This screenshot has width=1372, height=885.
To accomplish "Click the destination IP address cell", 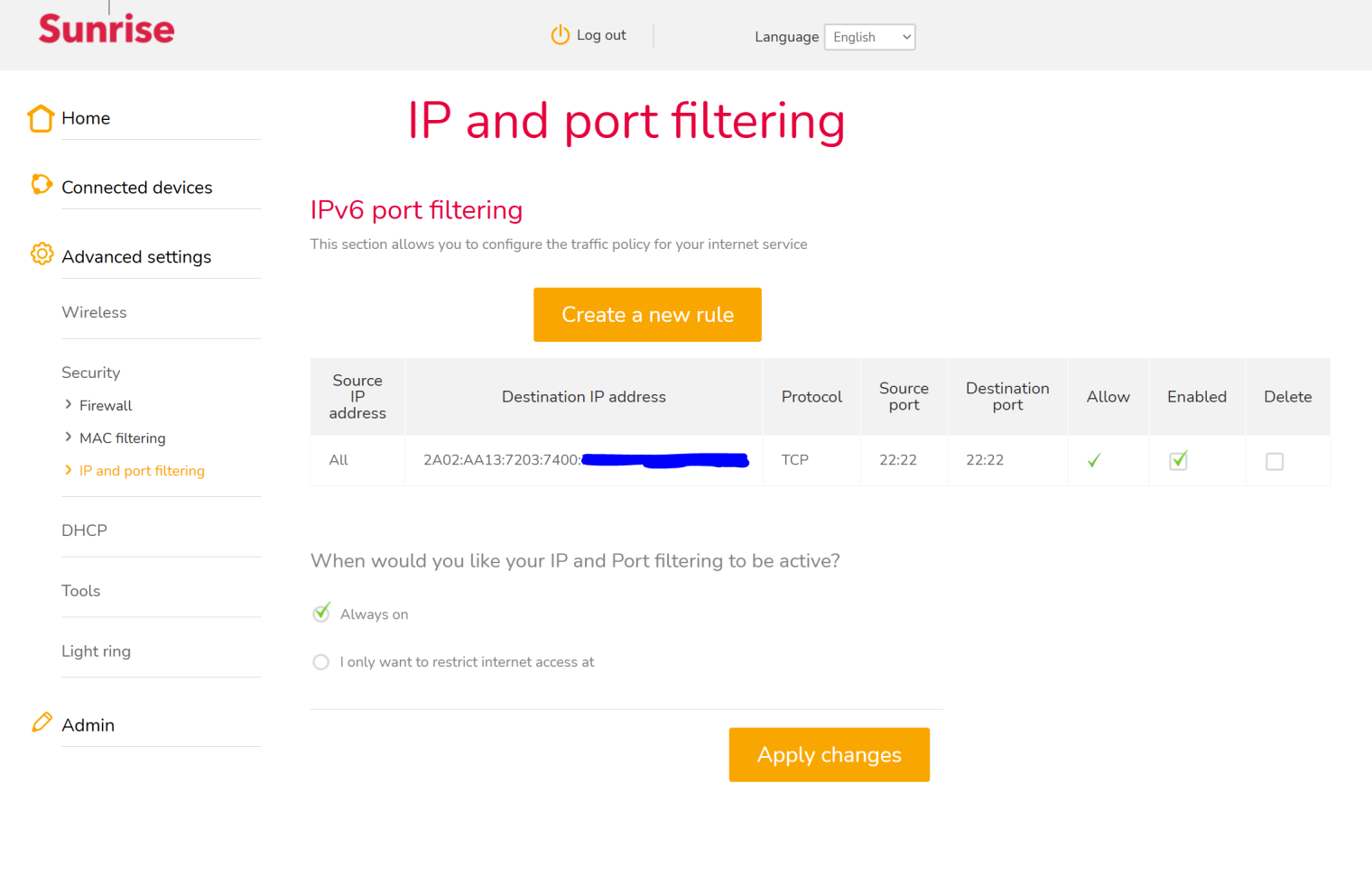I will tap(584, 461).
